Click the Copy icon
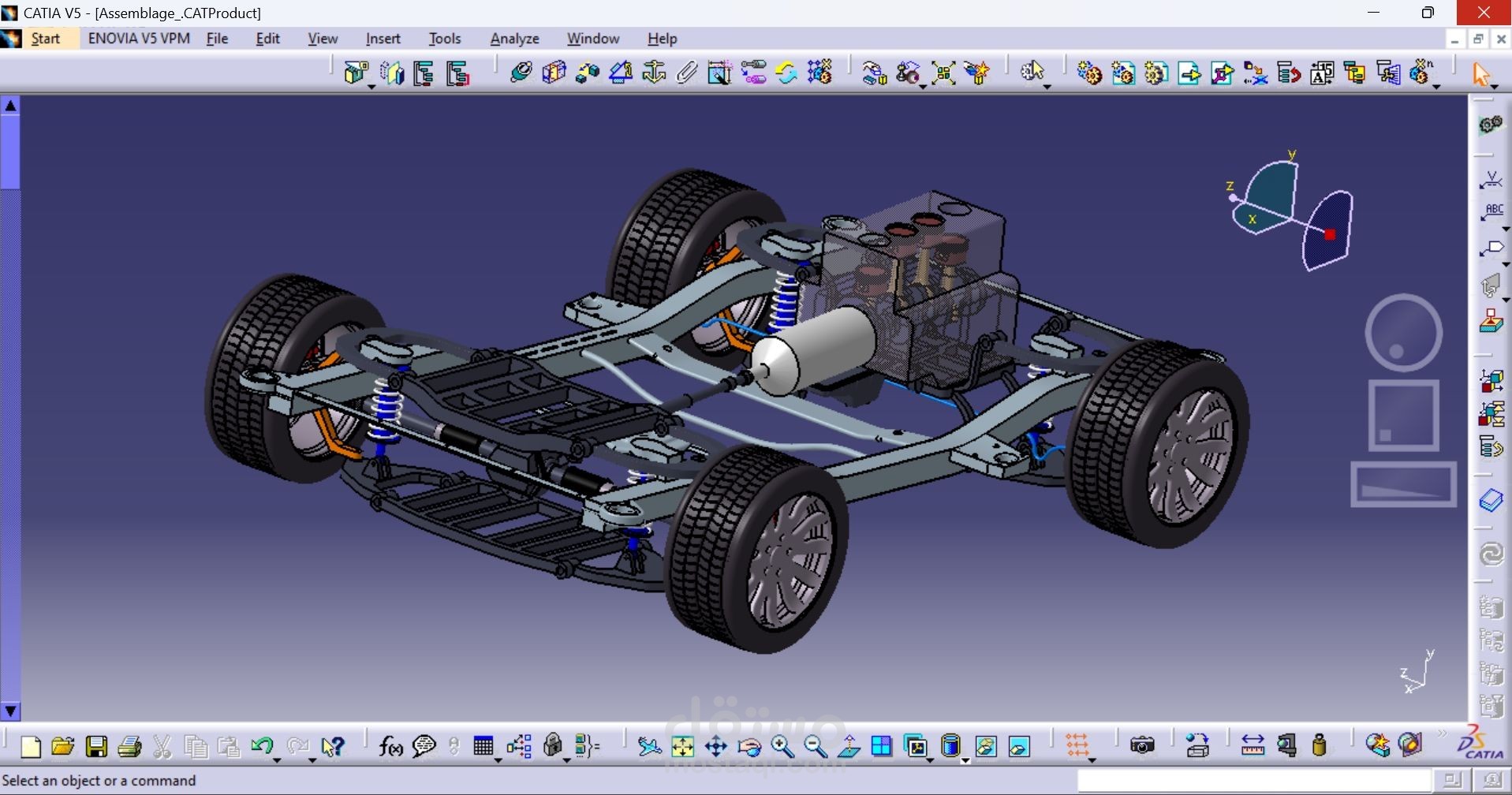This screenshot has width=1512, height=795. (196, 746)
